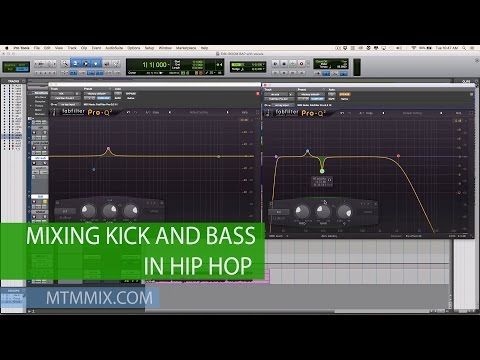The image size is (480, 360).
Task: Remove the selected band with the X button
Action: click(x=375, y=203)
